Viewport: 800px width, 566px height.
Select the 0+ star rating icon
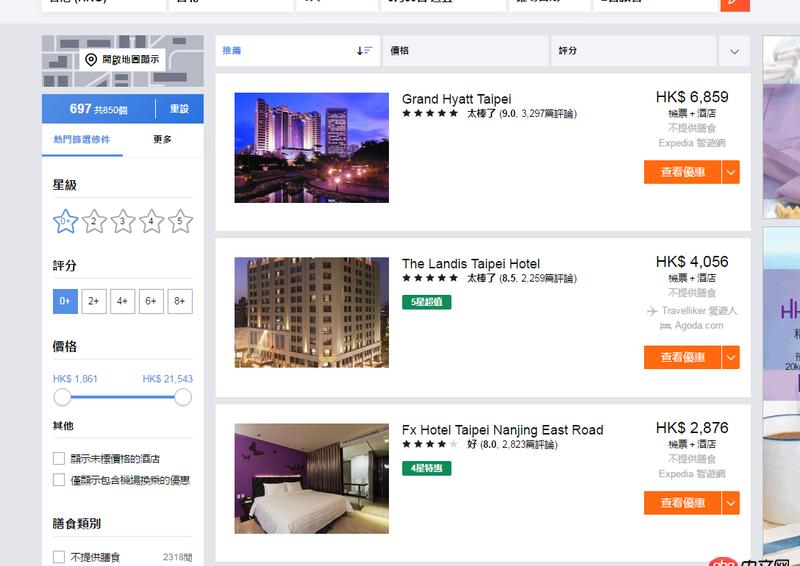point(66,222)
